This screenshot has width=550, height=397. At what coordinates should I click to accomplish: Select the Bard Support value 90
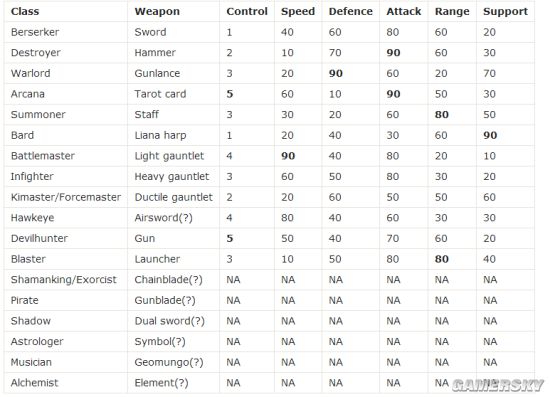(490, 135)
